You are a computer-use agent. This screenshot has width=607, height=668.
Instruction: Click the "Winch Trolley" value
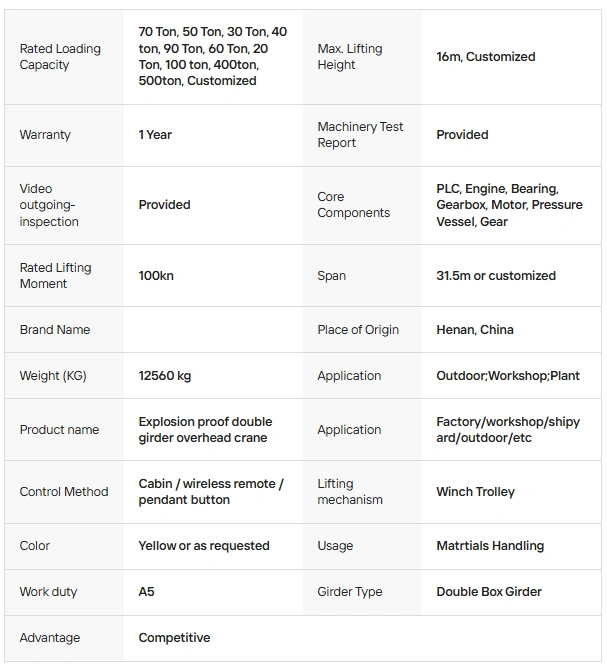click(x=476, y=492)
